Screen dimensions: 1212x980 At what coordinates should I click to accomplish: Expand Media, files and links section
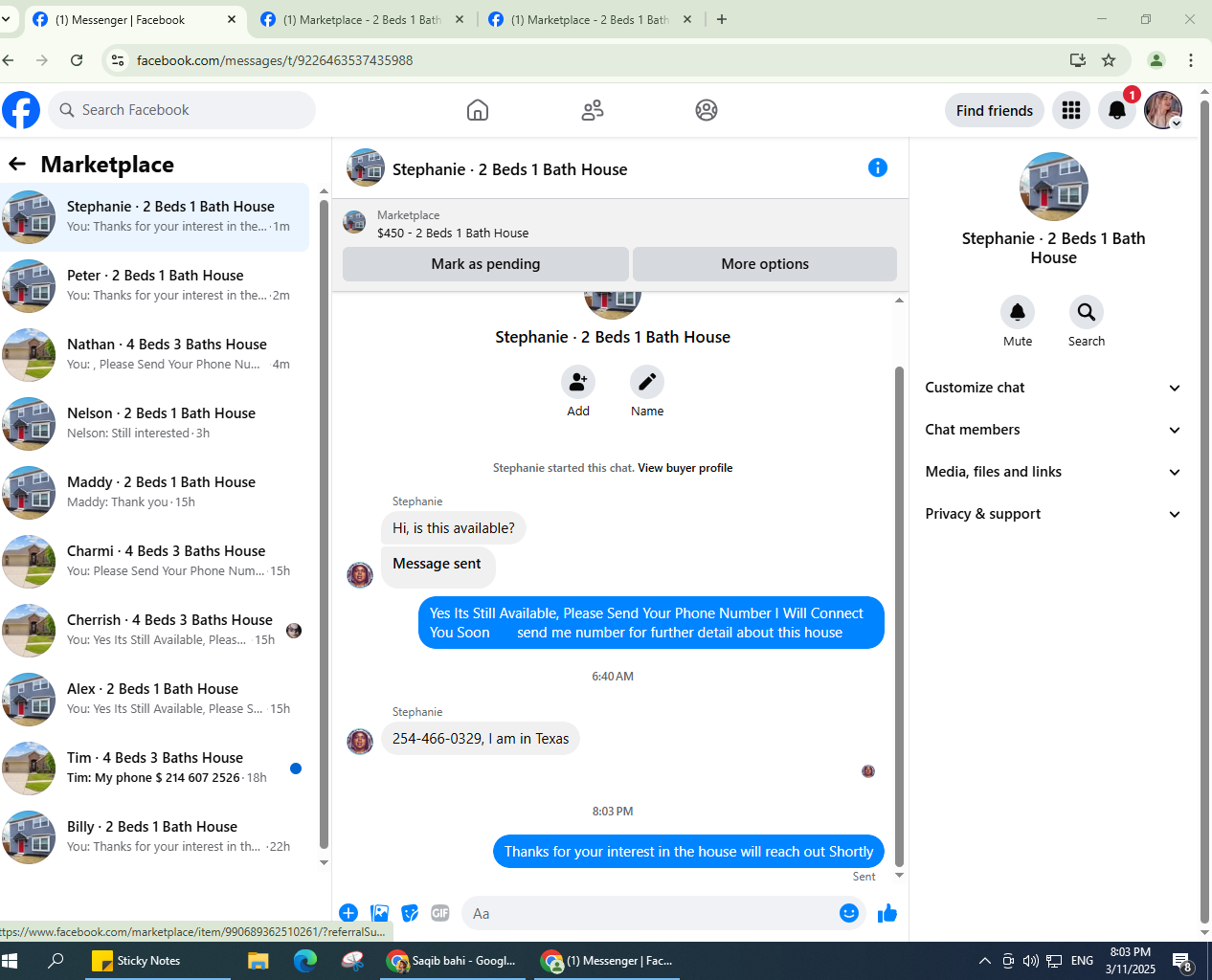[1053, 472]
